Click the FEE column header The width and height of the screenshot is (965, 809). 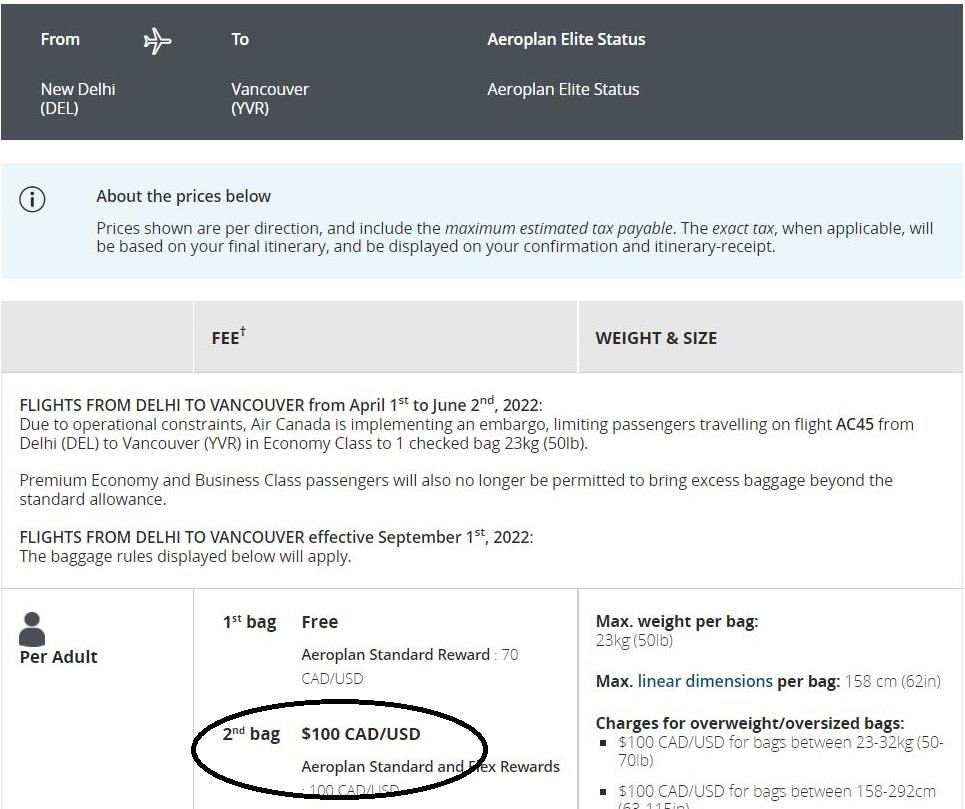point(227,338)
